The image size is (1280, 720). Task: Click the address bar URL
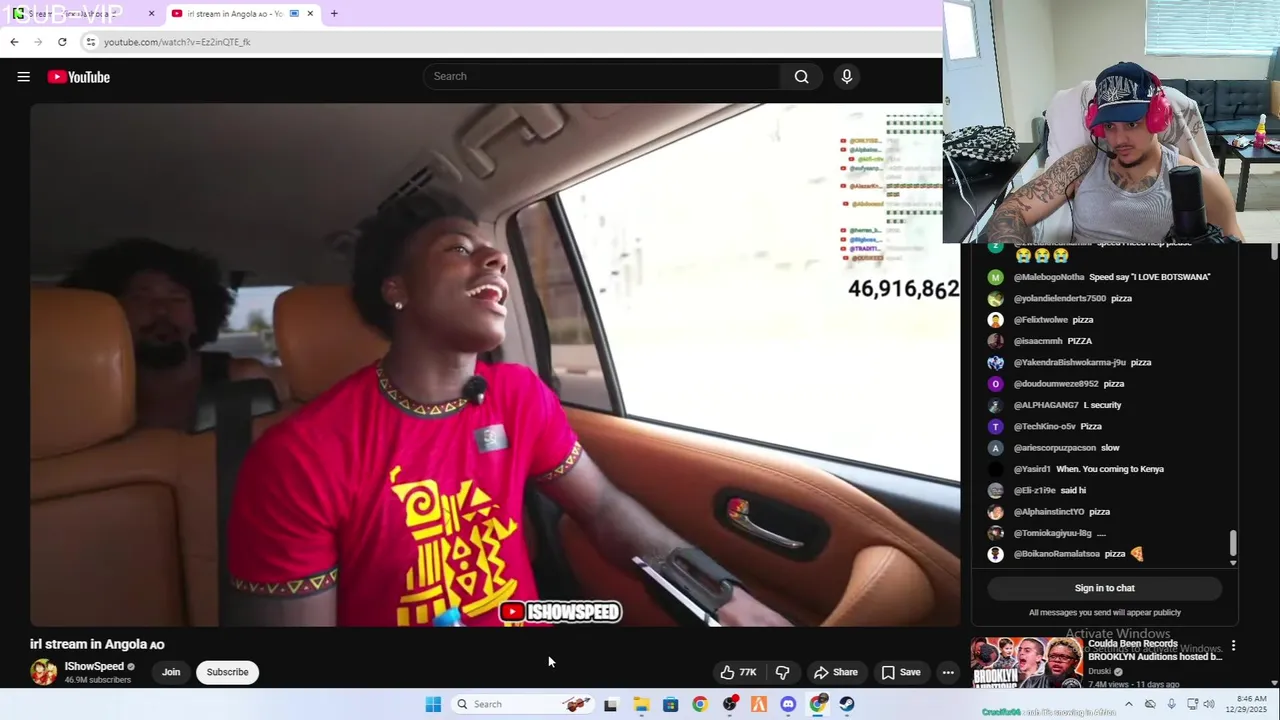tap(177, 42)
